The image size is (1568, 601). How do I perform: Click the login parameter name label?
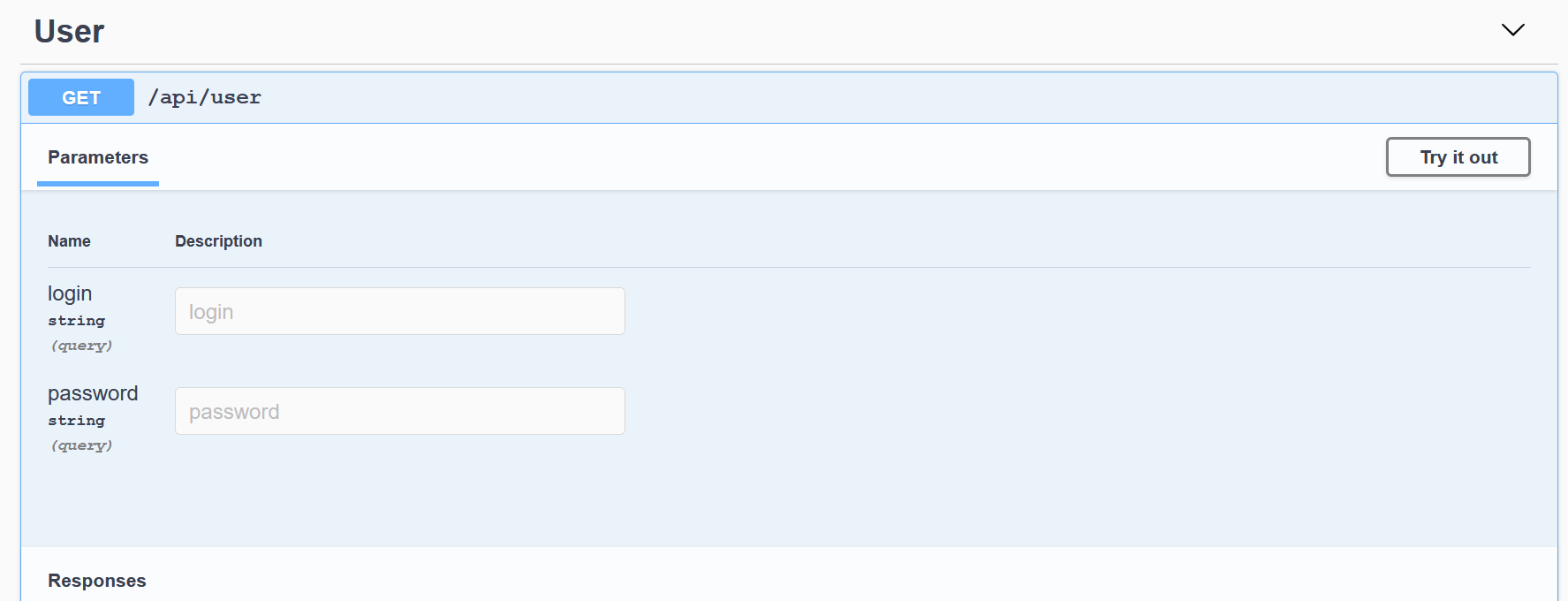coord(70,293)
